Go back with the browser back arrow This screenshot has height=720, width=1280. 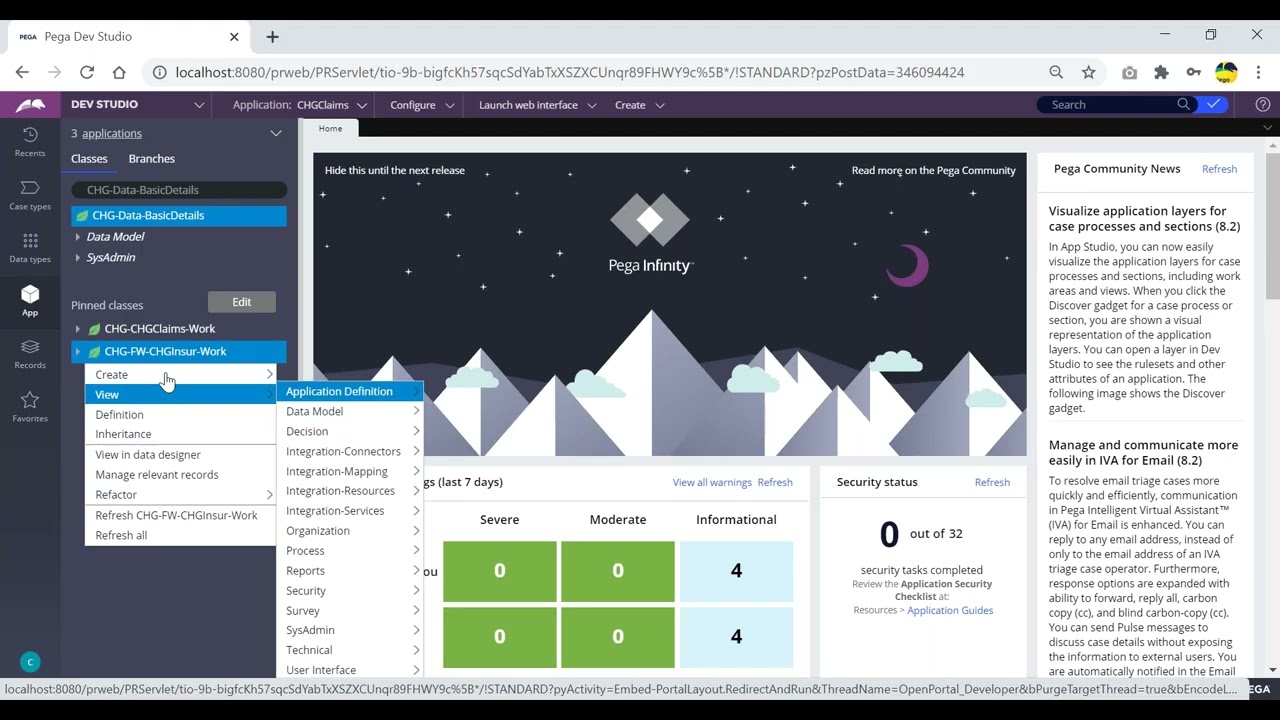coord(22,72)
